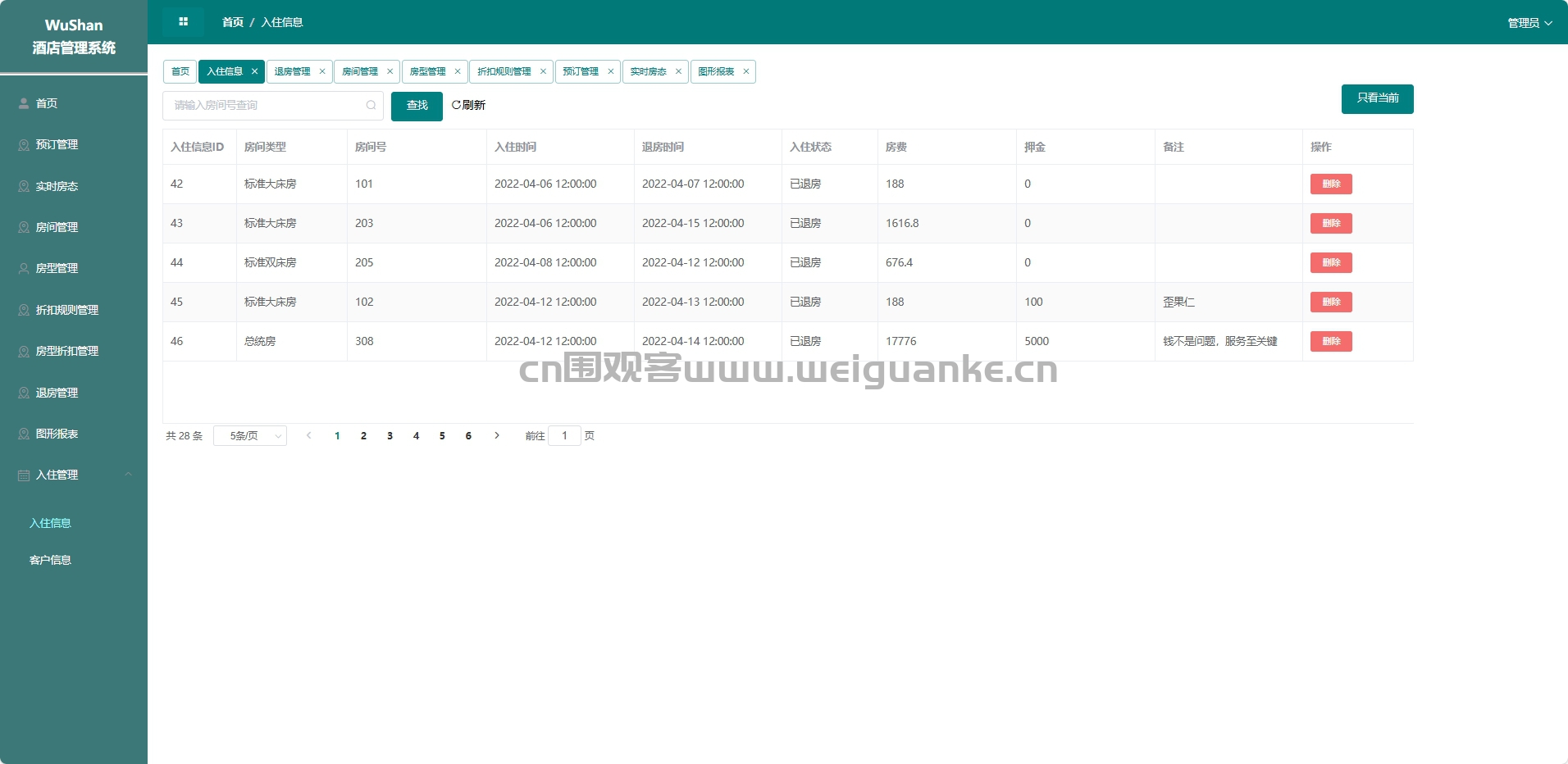This screenshot has width=1568, height=764.
Task: Go to page 6
Action: 468,435
